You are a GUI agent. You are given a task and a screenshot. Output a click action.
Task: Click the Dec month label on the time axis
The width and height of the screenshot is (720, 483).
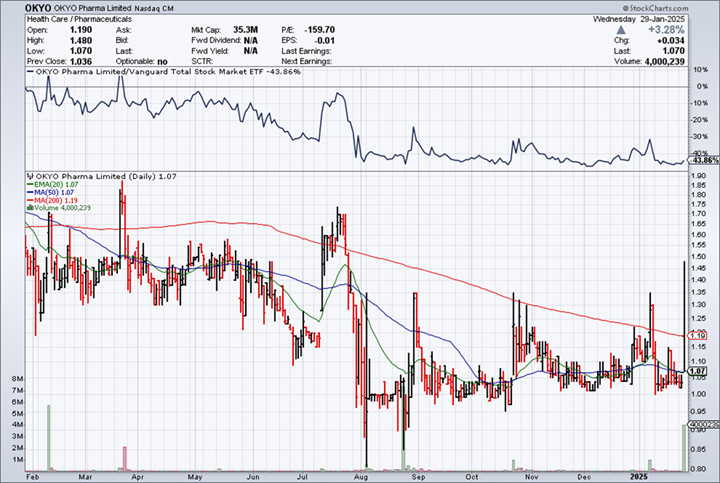coord(584,477)
